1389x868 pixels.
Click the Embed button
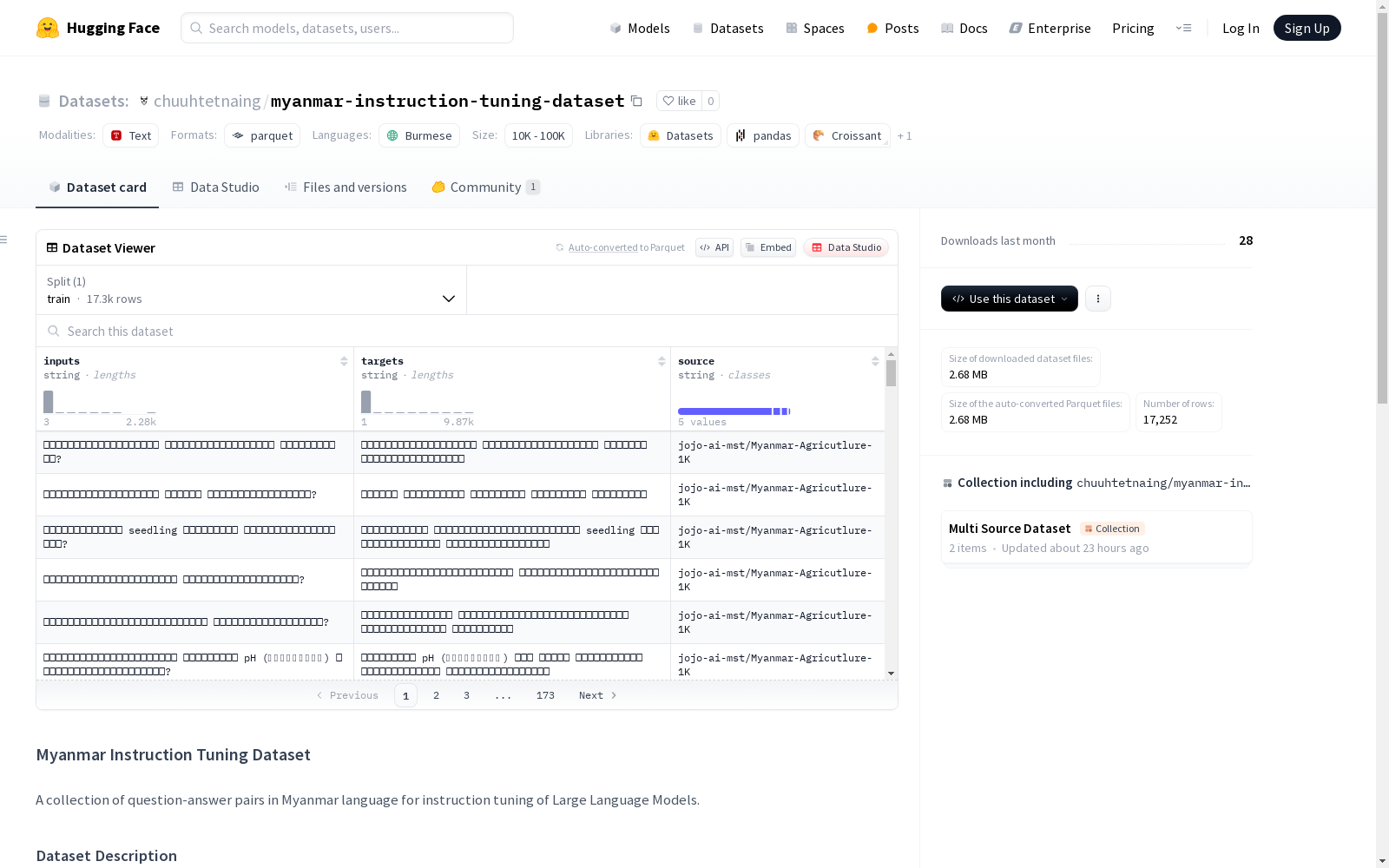[768, 247]
